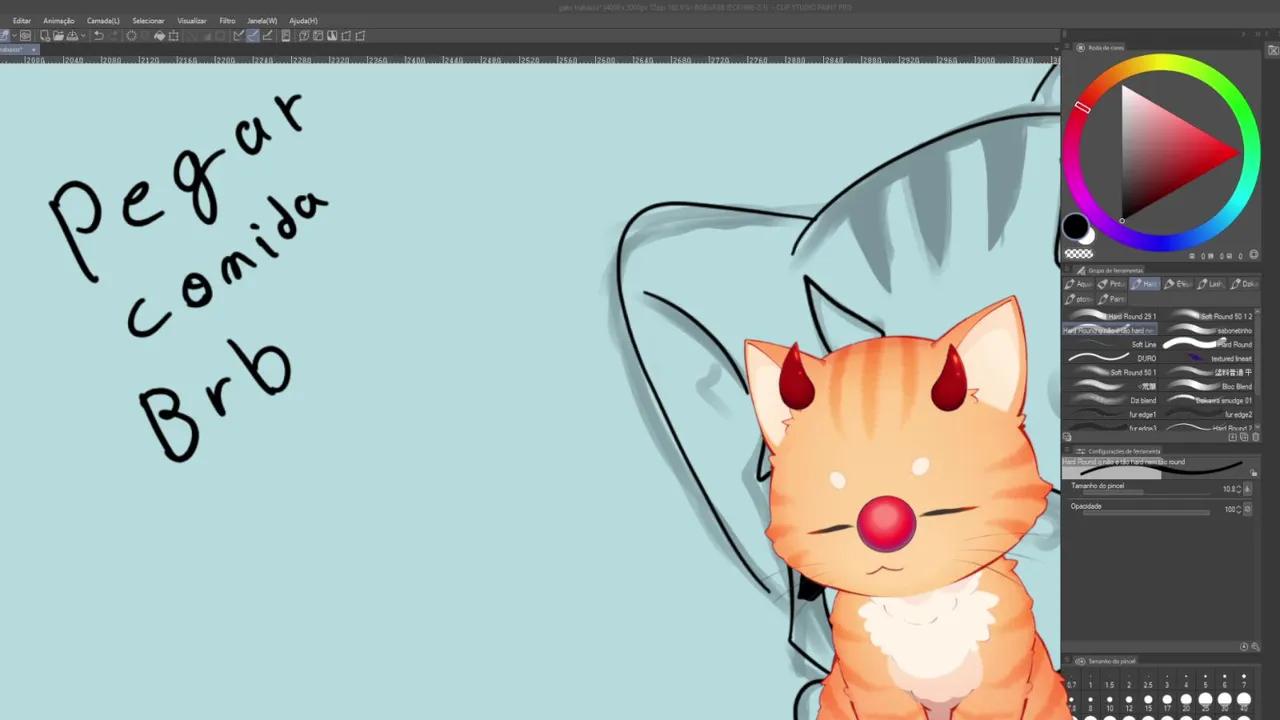
Task: Select the Aqua sub tool group tab
Action: tap(1078, 284)
